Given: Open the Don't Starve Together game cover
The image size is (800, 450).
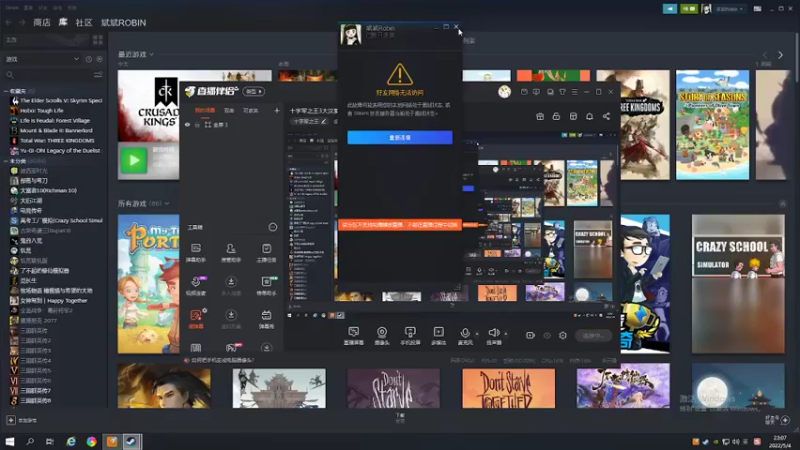Looking at the screenshot, I should 508,388.
